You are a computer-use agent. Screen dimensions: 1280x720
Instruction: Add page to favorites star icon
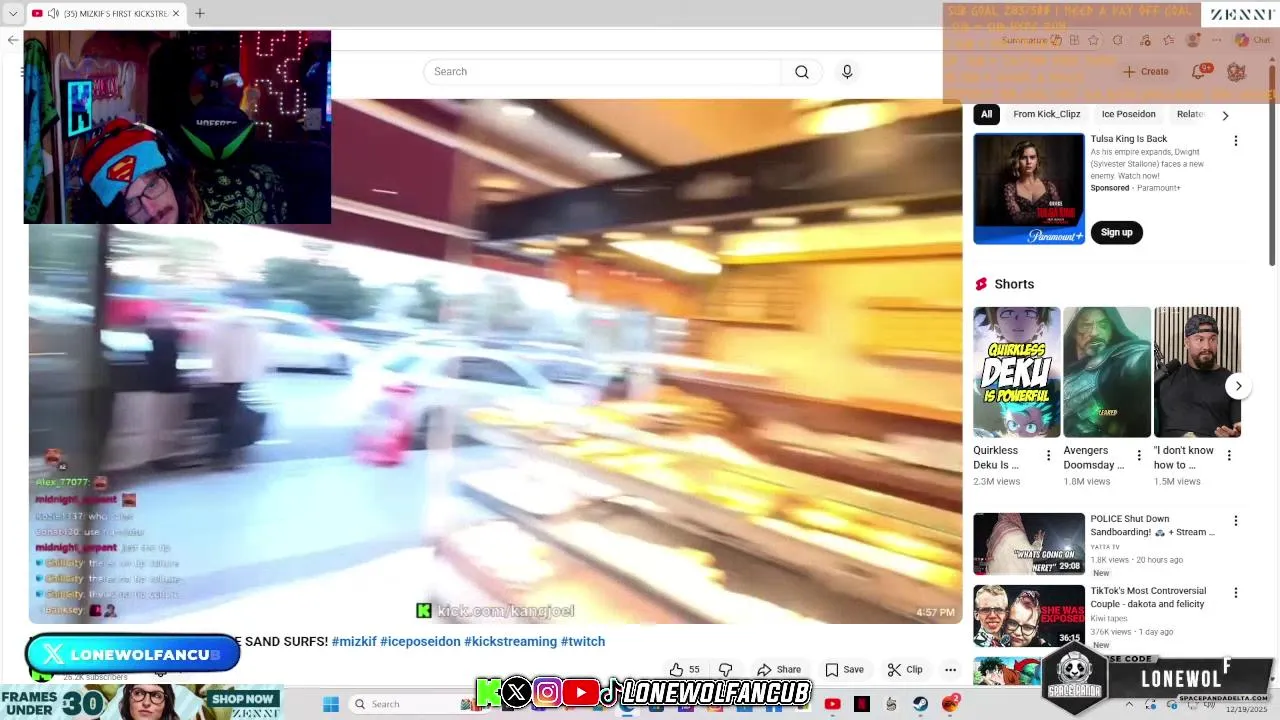(x=1093, y=40)
